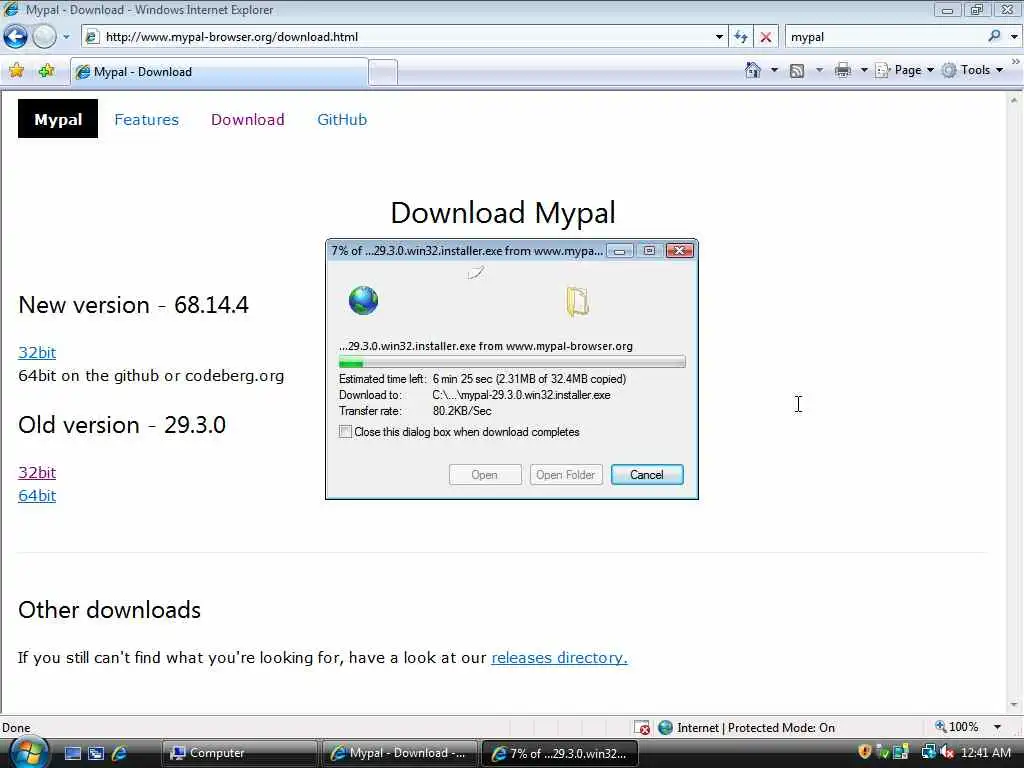
Task: Switch to 7% download taskbar button
Action: [x=559, y=753]
